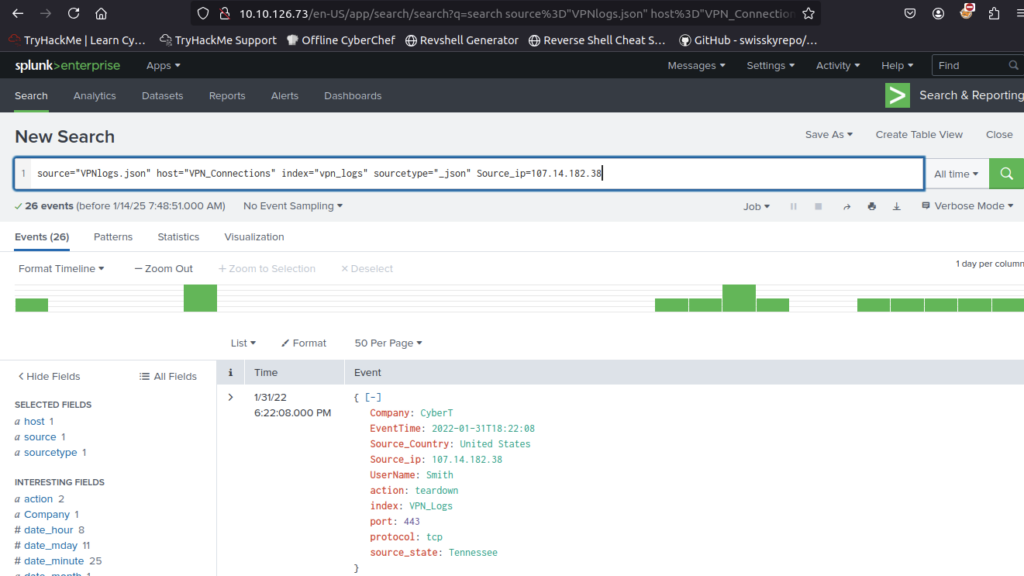
Task: Click the Splunk Enterprise logo
Action: click(x=67, y=65)
